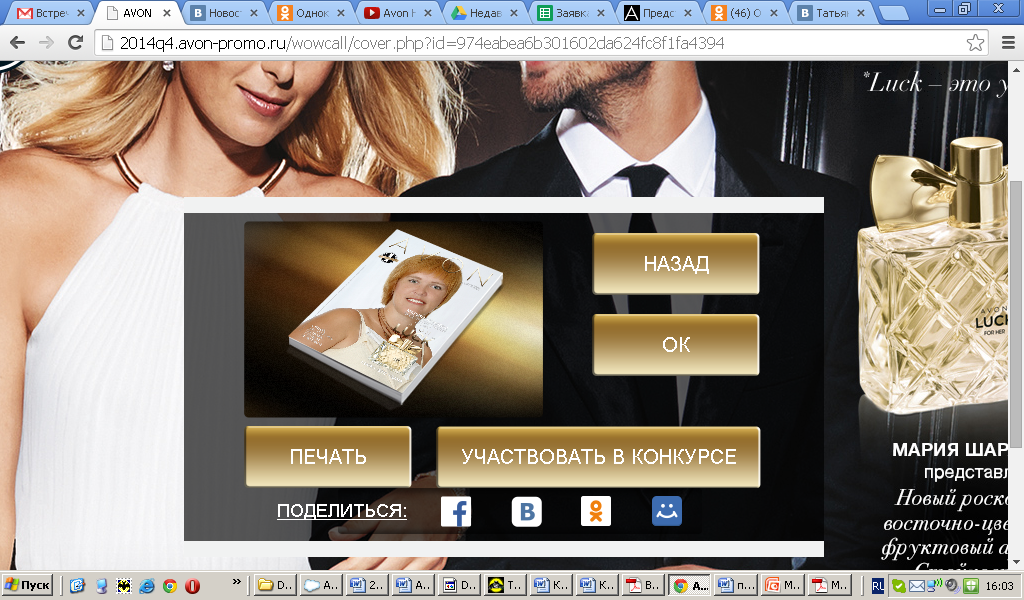
Task: Open the folder window in taskbar
Action: pos(275,585)
